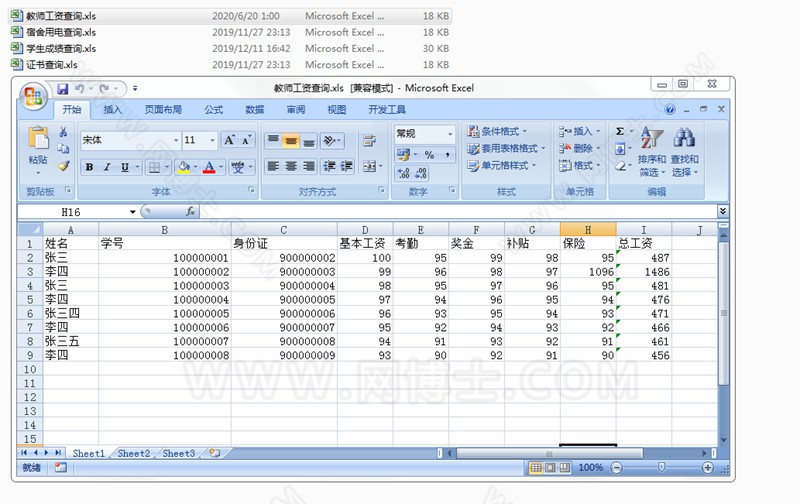The height and width of the screenshot is (504, 800).
Task: Open the 公式 ribbon tab
Action: click(x=214, y=110)
